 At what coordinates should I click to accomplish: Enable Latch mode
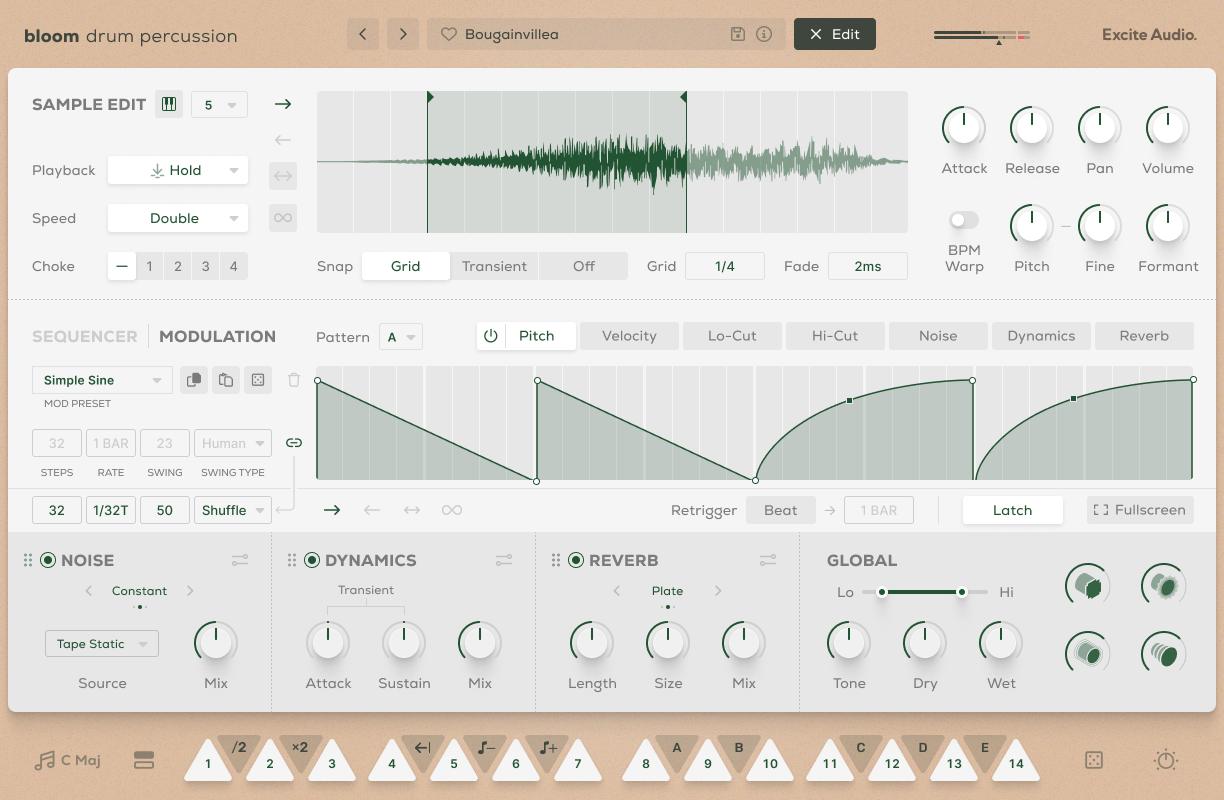pos(1012,510)
